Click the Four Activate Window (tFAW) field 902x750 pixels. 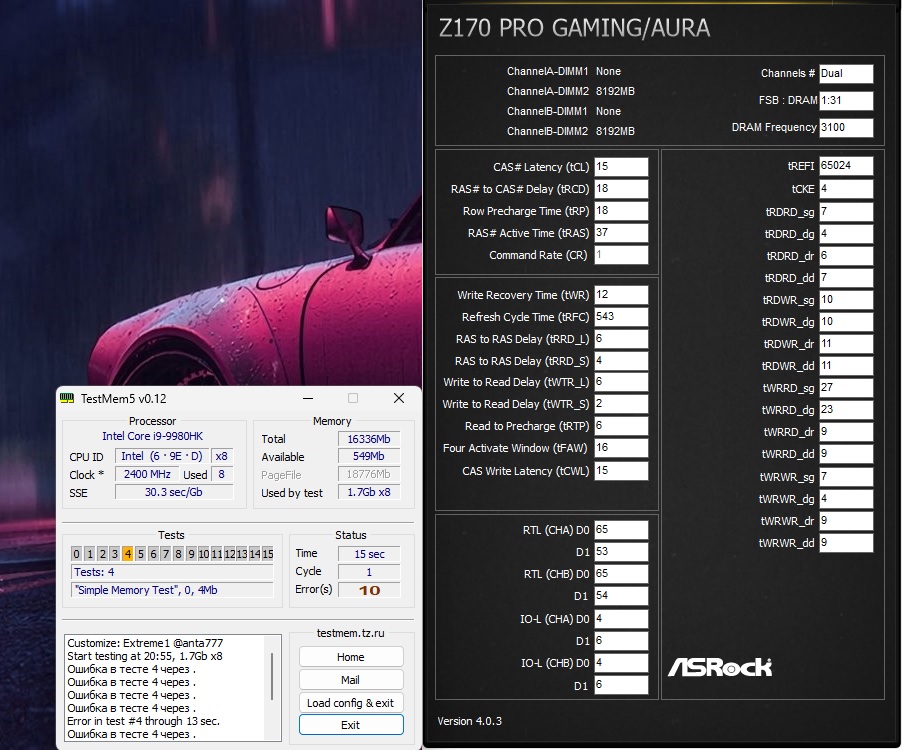pos(621,447)
